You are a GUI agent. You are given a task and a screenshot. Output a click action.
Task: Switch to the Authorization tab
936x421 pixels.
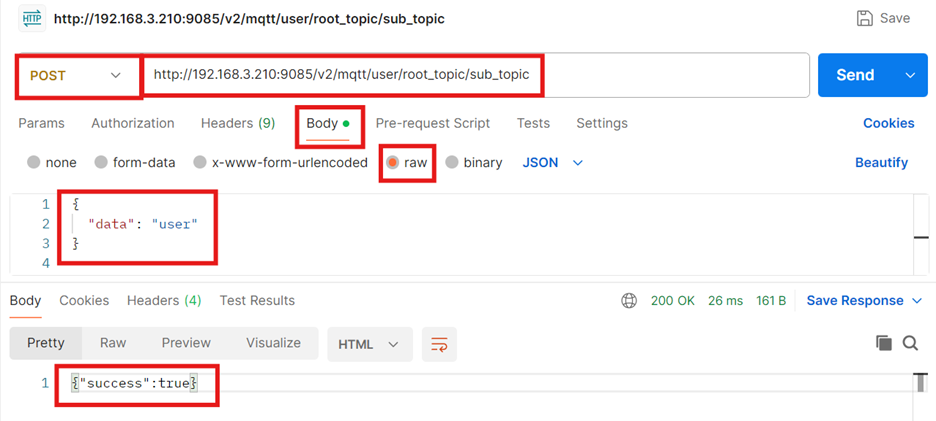[x=132, y=123]
